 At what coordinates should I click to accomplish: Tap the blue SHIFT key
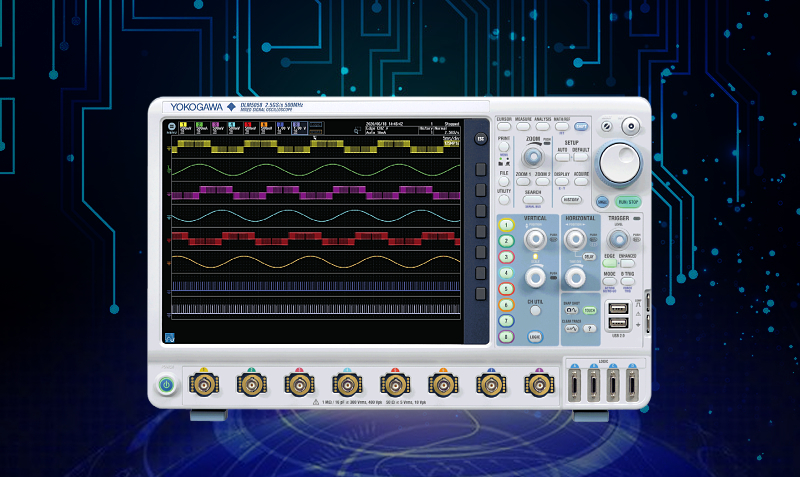581,127
